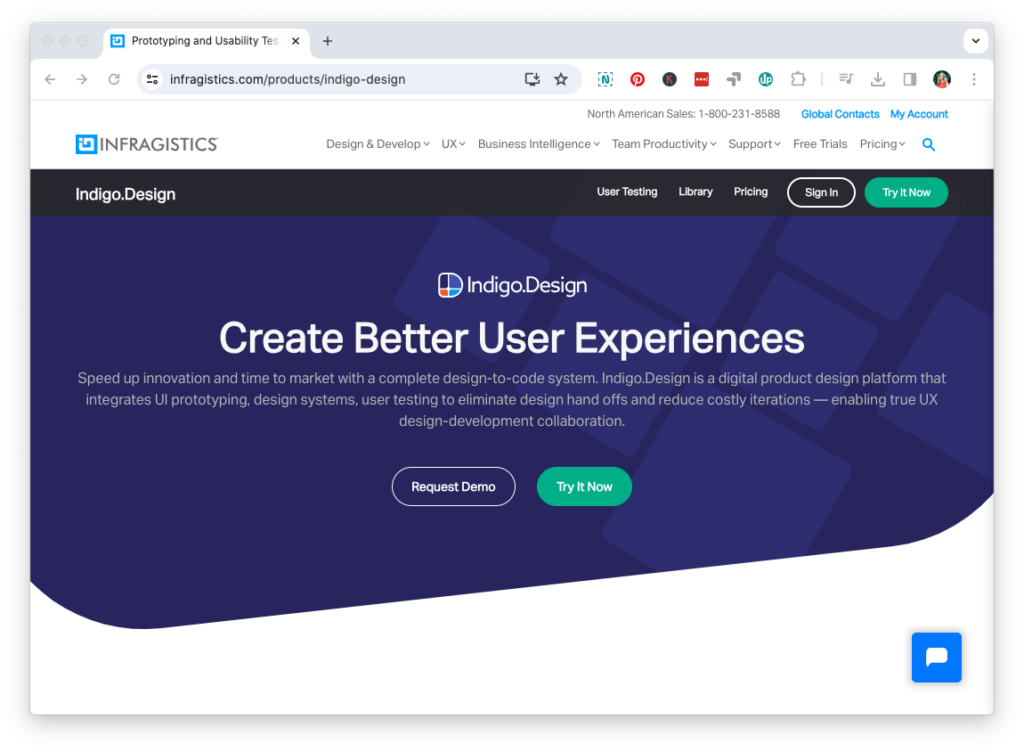The height and width of the screenshot is (752, 1024).
Task: Open the tab search dropdown arrow
Action: click(x=975, y=40)
